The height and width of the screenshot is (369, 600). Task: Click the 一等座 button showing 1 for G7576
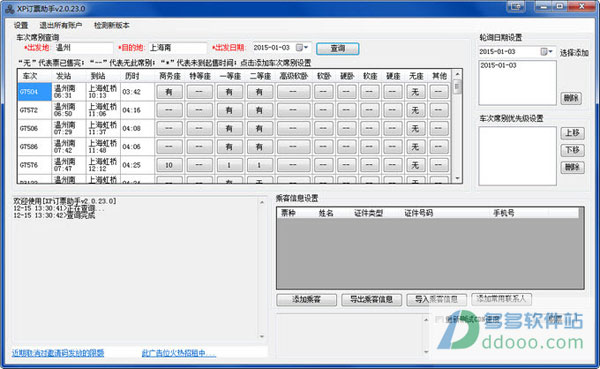[229, 165]
